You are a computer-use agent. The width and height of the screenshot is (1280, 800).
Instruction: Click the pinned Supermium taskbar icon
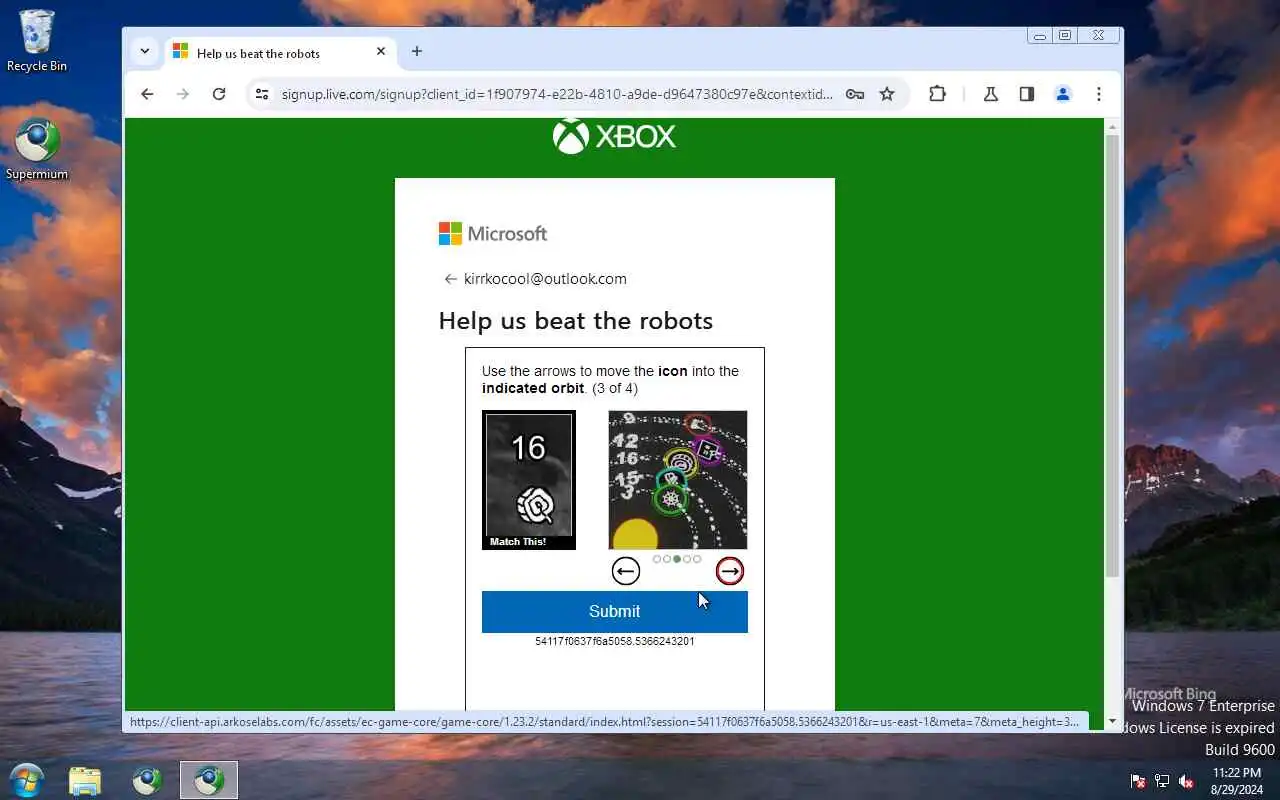click(x=147, y=780)
